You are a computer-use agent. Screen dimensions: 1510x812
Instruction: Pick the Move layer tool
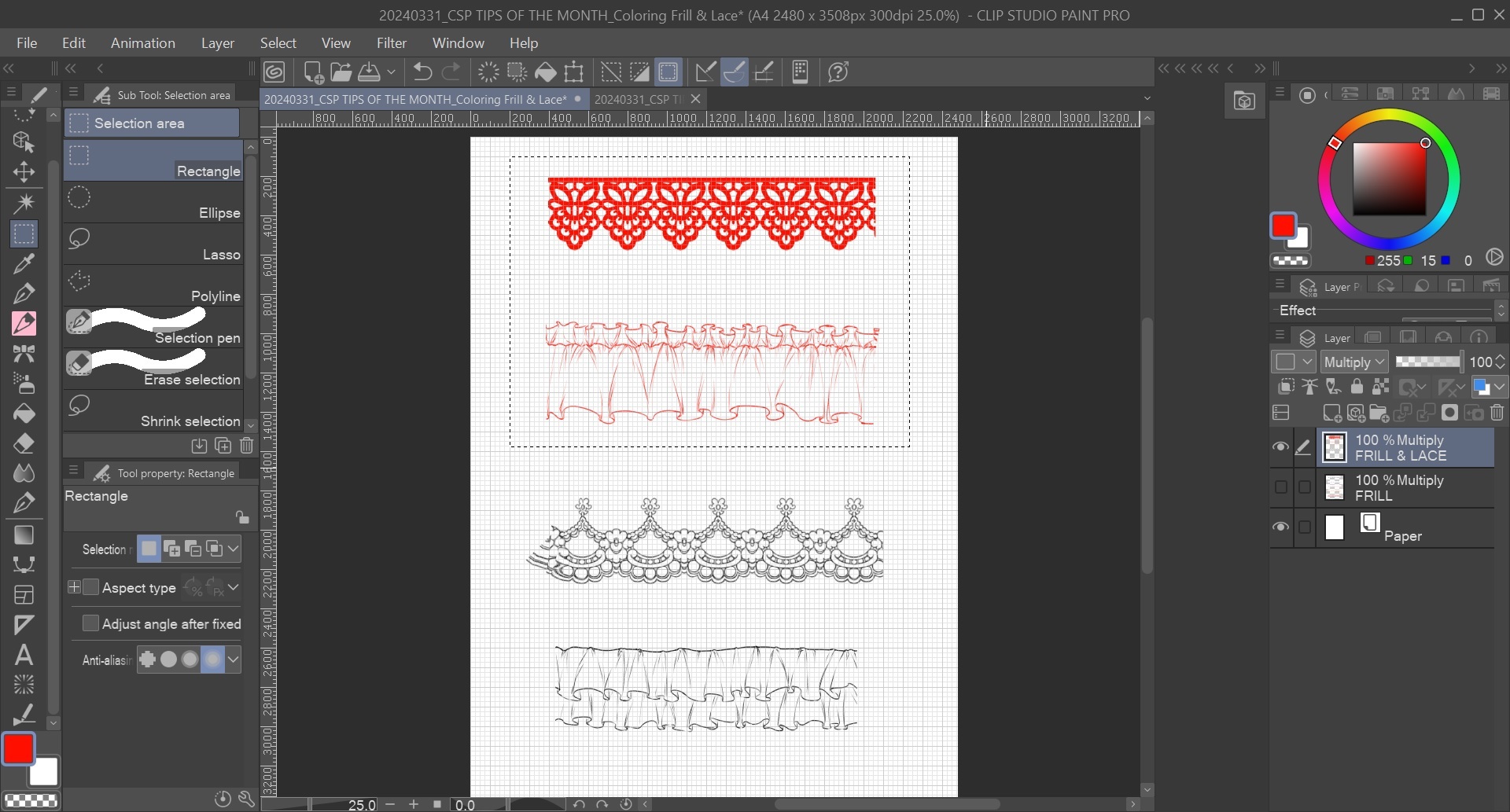point(24,172)
